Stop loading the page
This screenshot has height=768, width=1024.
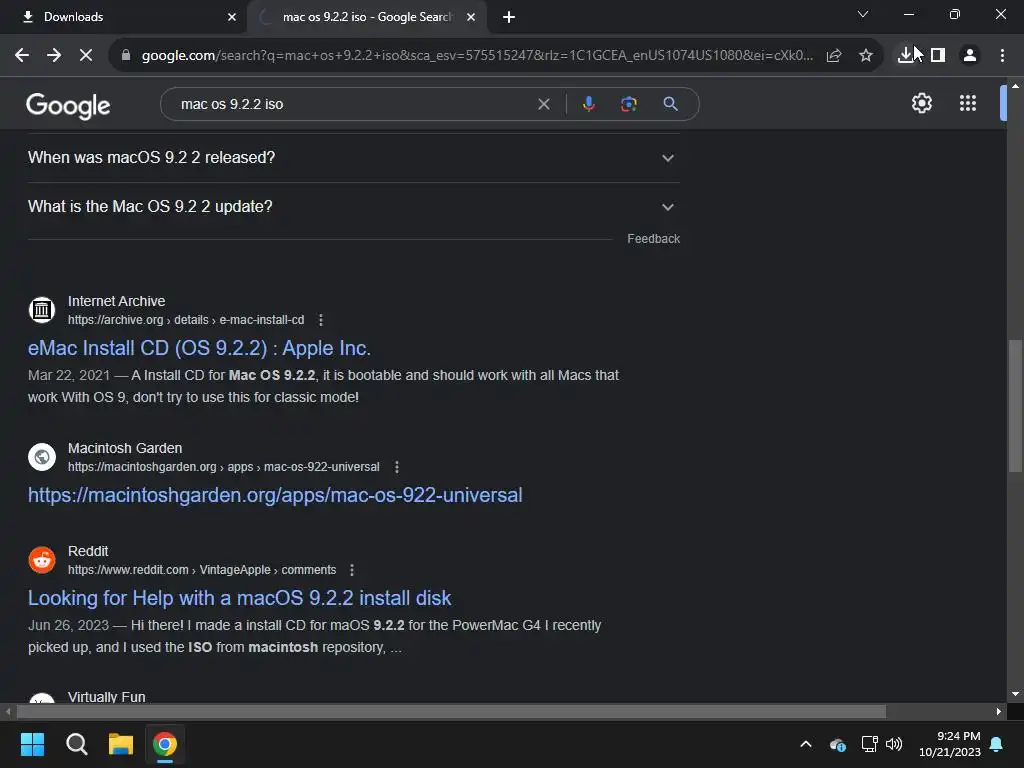click(x=86, y=56)
